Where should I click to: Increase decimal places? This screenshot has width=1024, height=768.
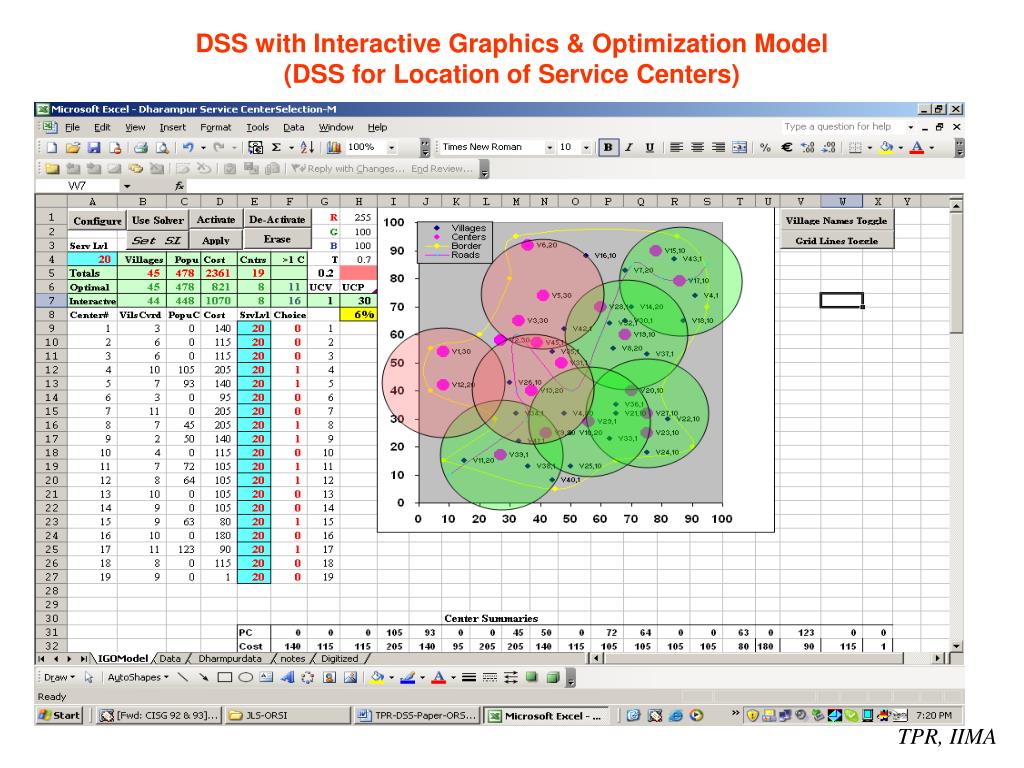pos(808,148)
